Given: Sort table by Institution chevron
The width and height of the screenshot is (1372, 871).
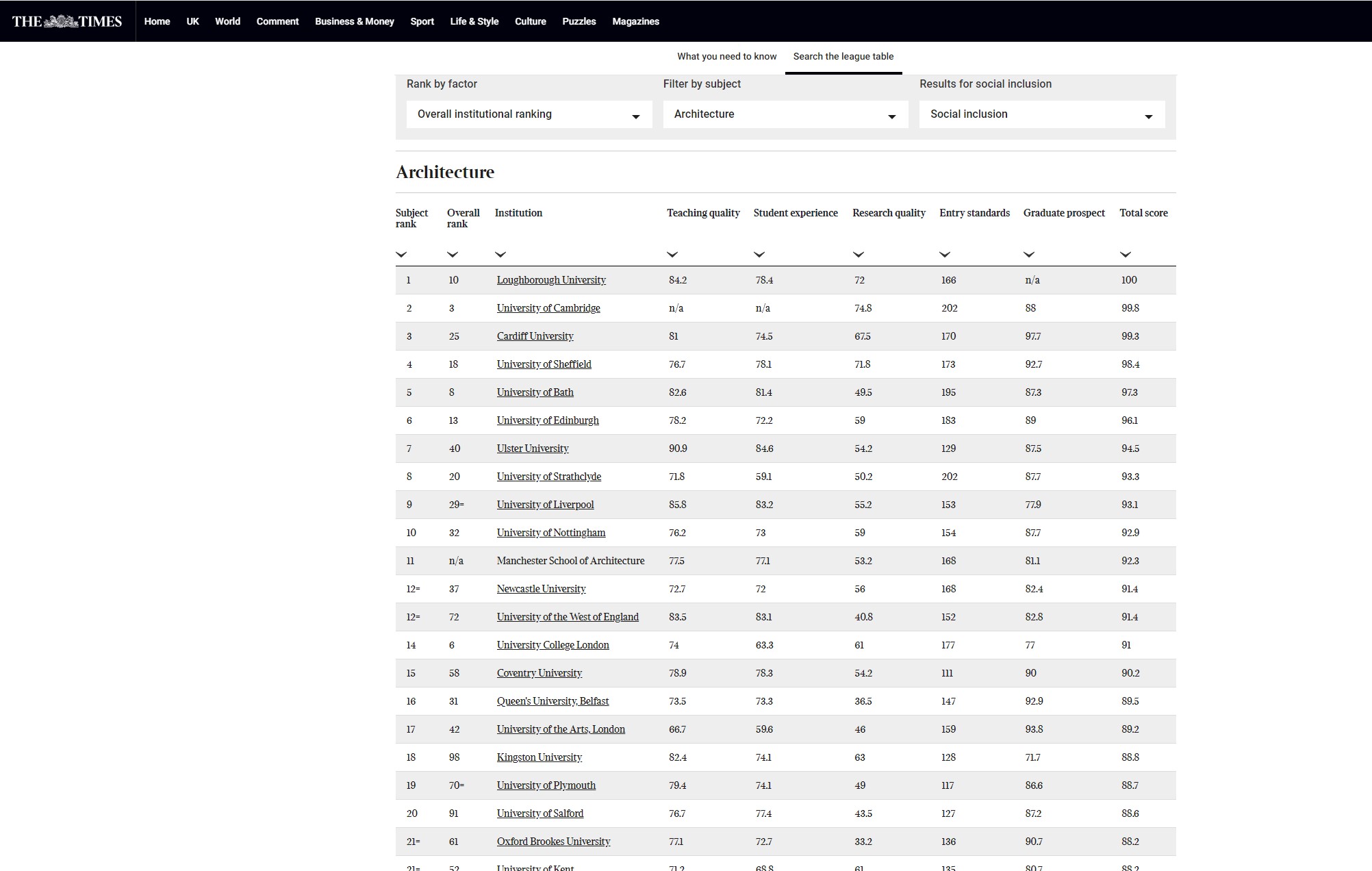Looking at the screenshot, I should click(500, 255).
